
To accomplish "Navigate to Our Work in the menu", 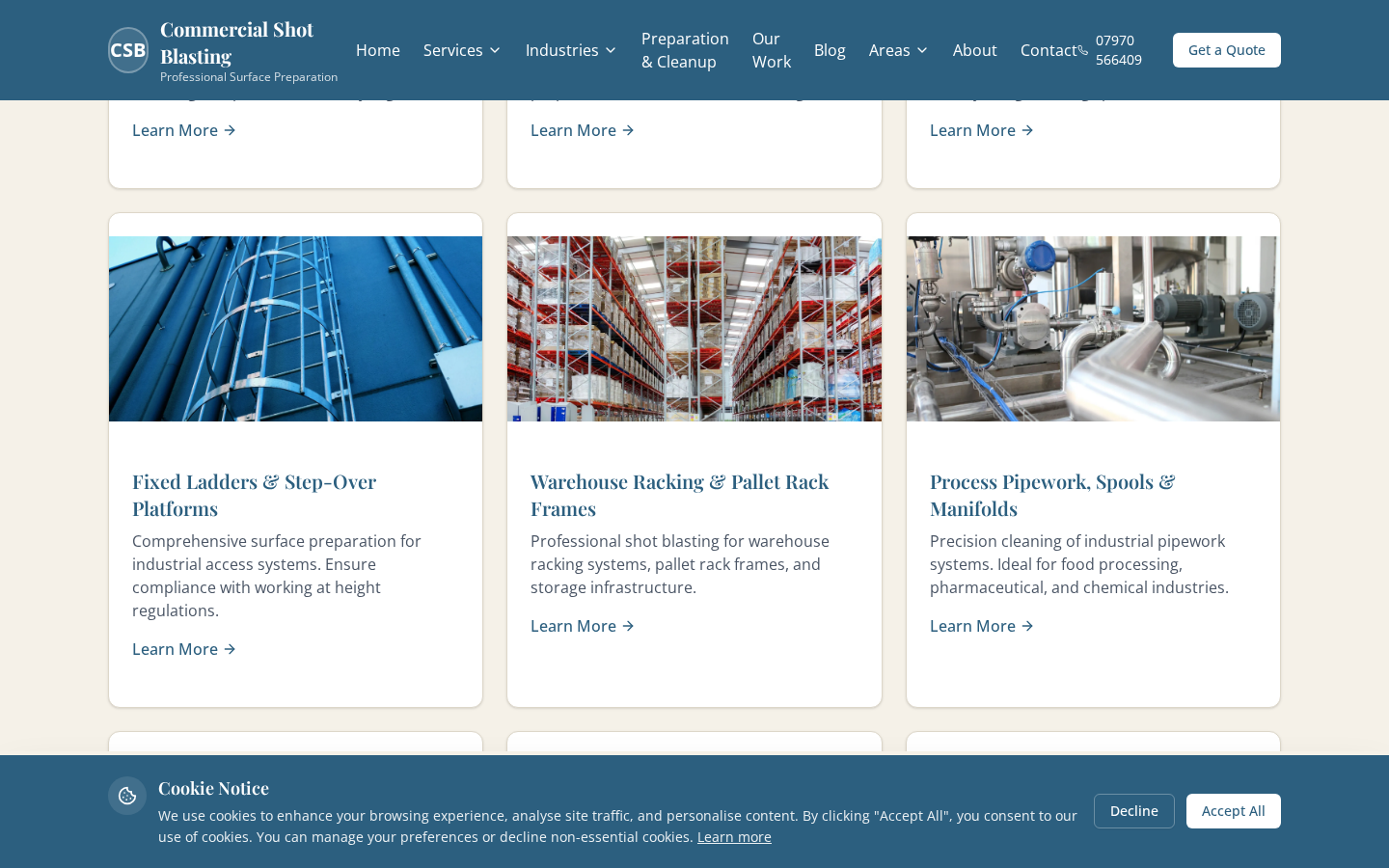I will (x=772, y=50).
